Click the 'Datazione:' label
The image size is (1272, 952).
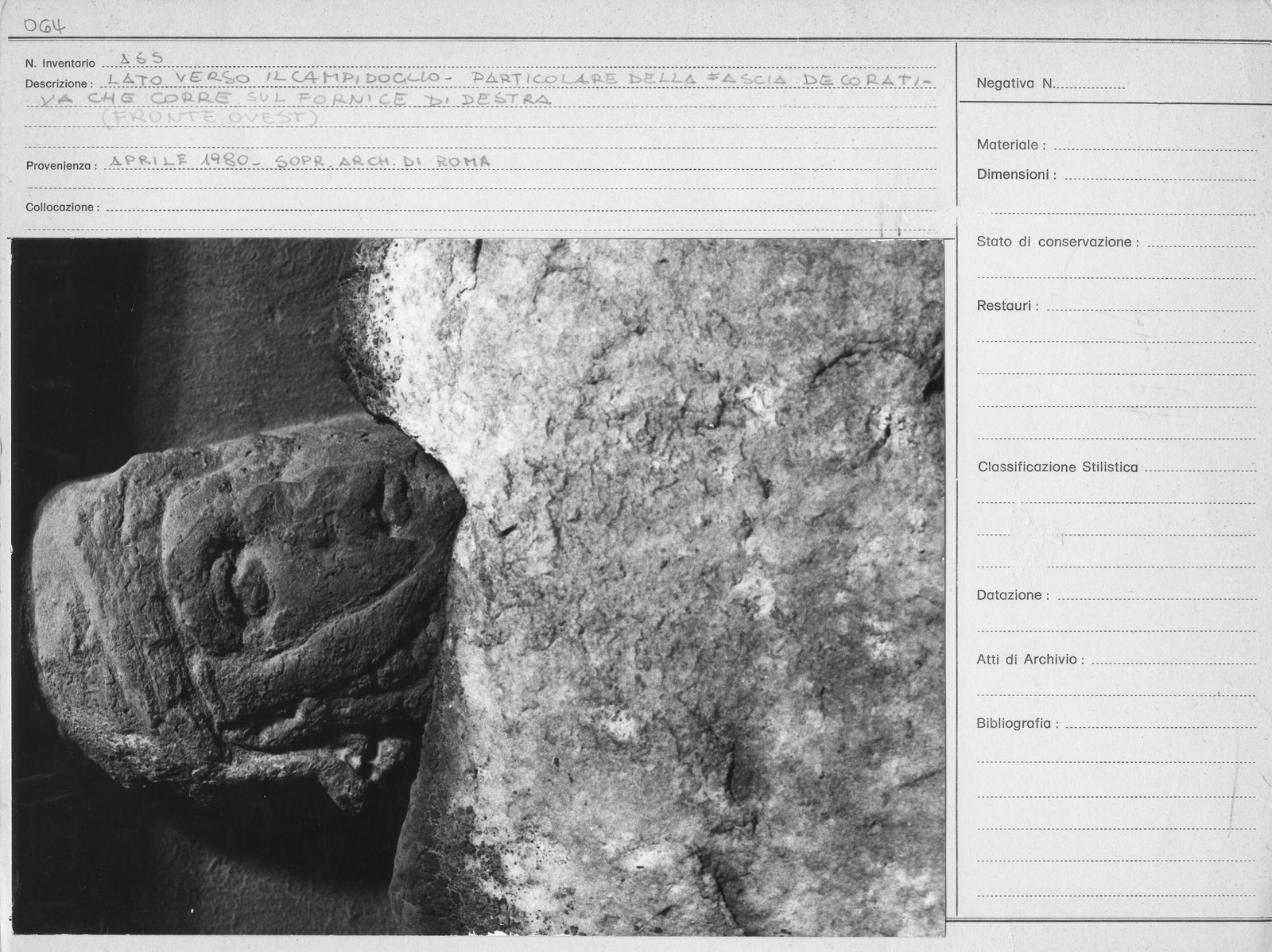1013,595
